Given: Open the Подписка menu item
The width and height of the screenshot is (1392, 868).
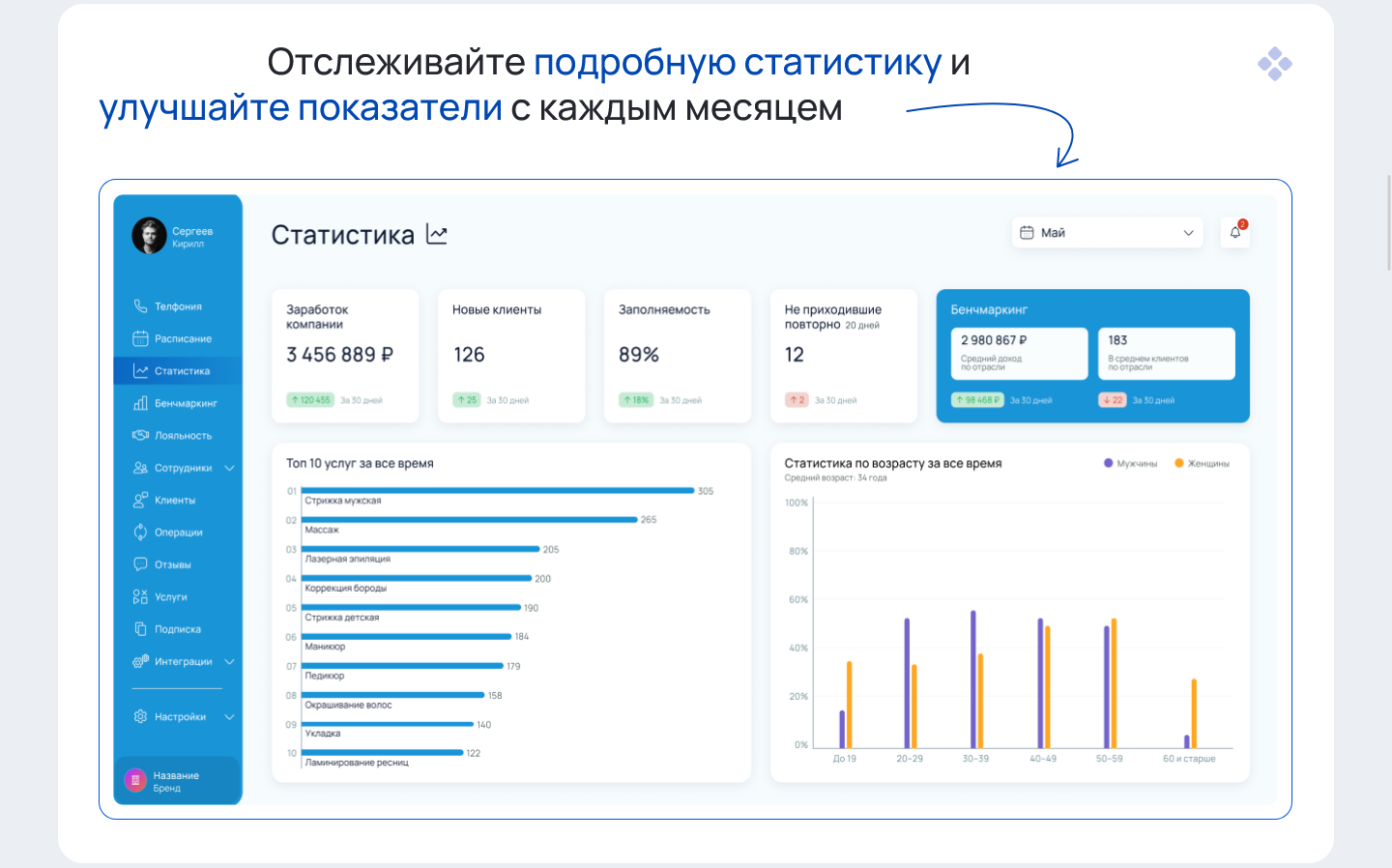Looking at the screenshot, I should (x=178, y=628).
